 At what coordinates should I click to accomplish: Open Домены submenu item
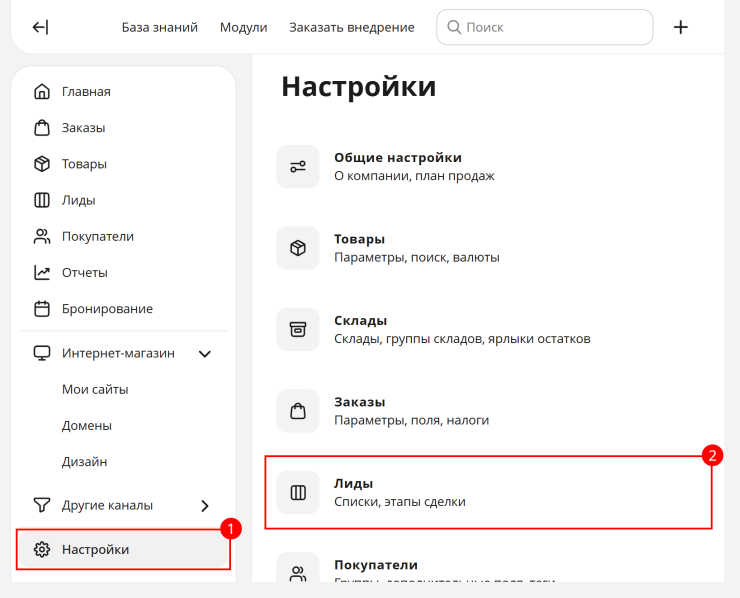point(87,426)
